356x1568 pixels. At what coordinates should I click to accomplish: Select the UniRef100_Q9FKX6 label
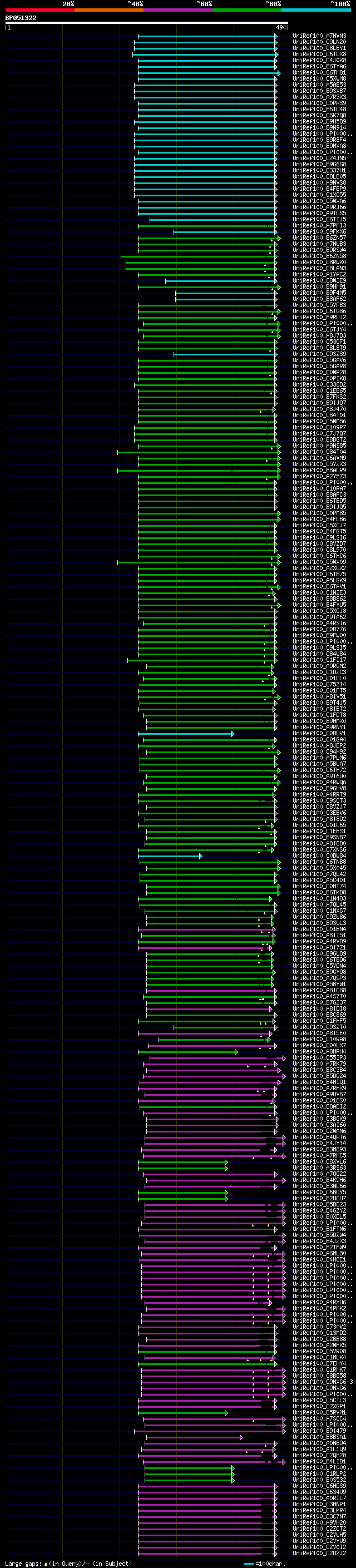coord(319,232)
